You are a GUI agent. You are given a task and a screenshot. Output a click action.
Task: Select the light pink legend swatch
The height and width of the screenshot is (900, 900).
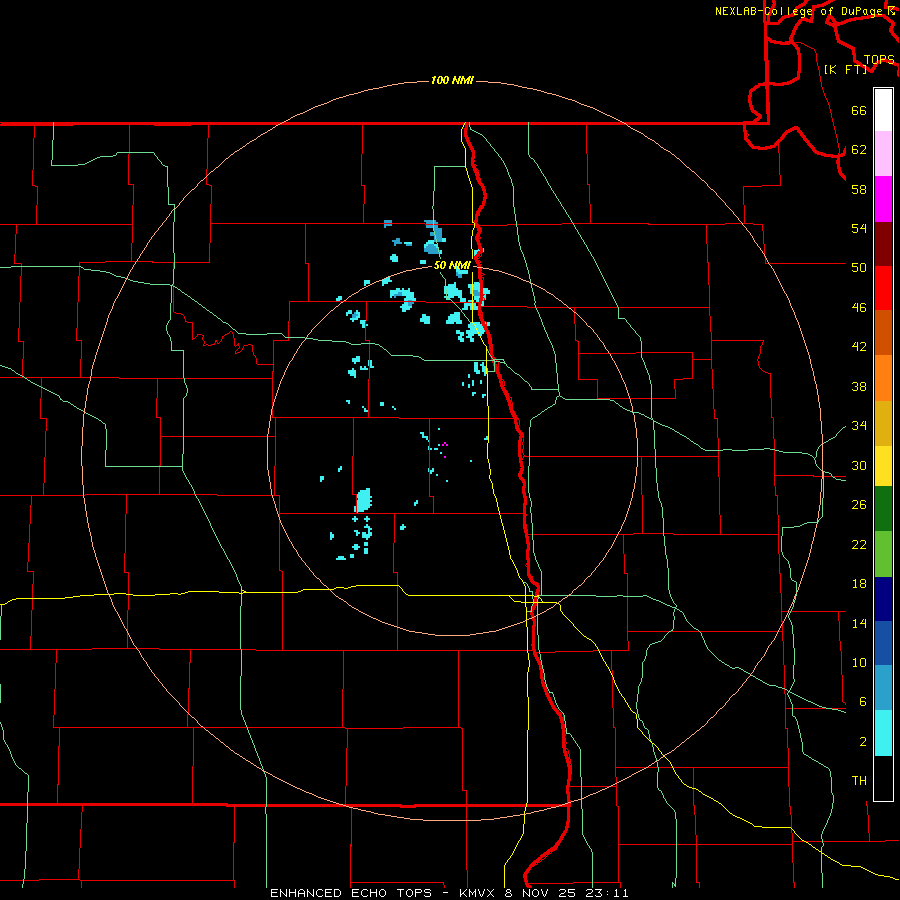pos(883,153)
